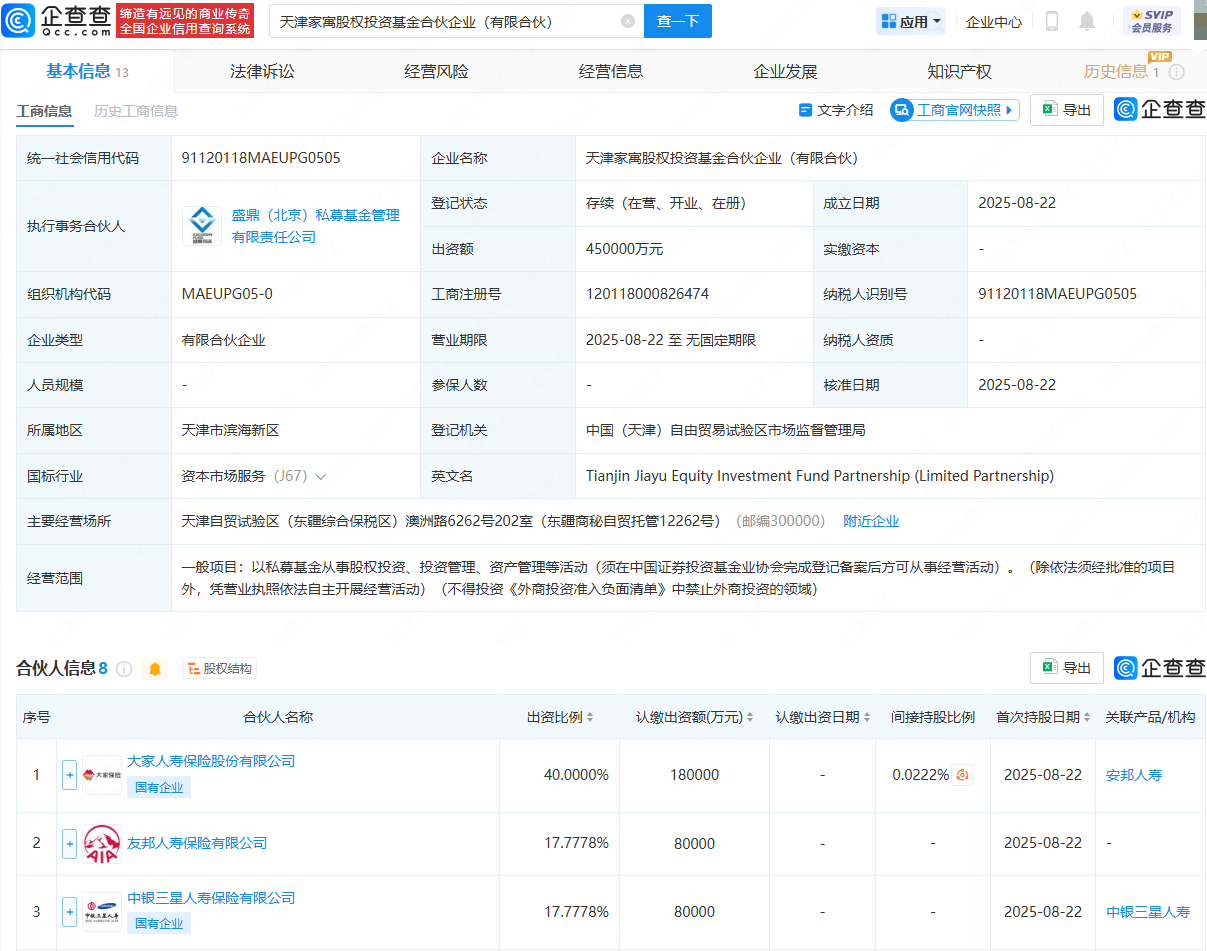This screenshot has width=1207, height=951.
Task: Click the 盛鼎 company logo thumbnail
Action: coord(202,226)
